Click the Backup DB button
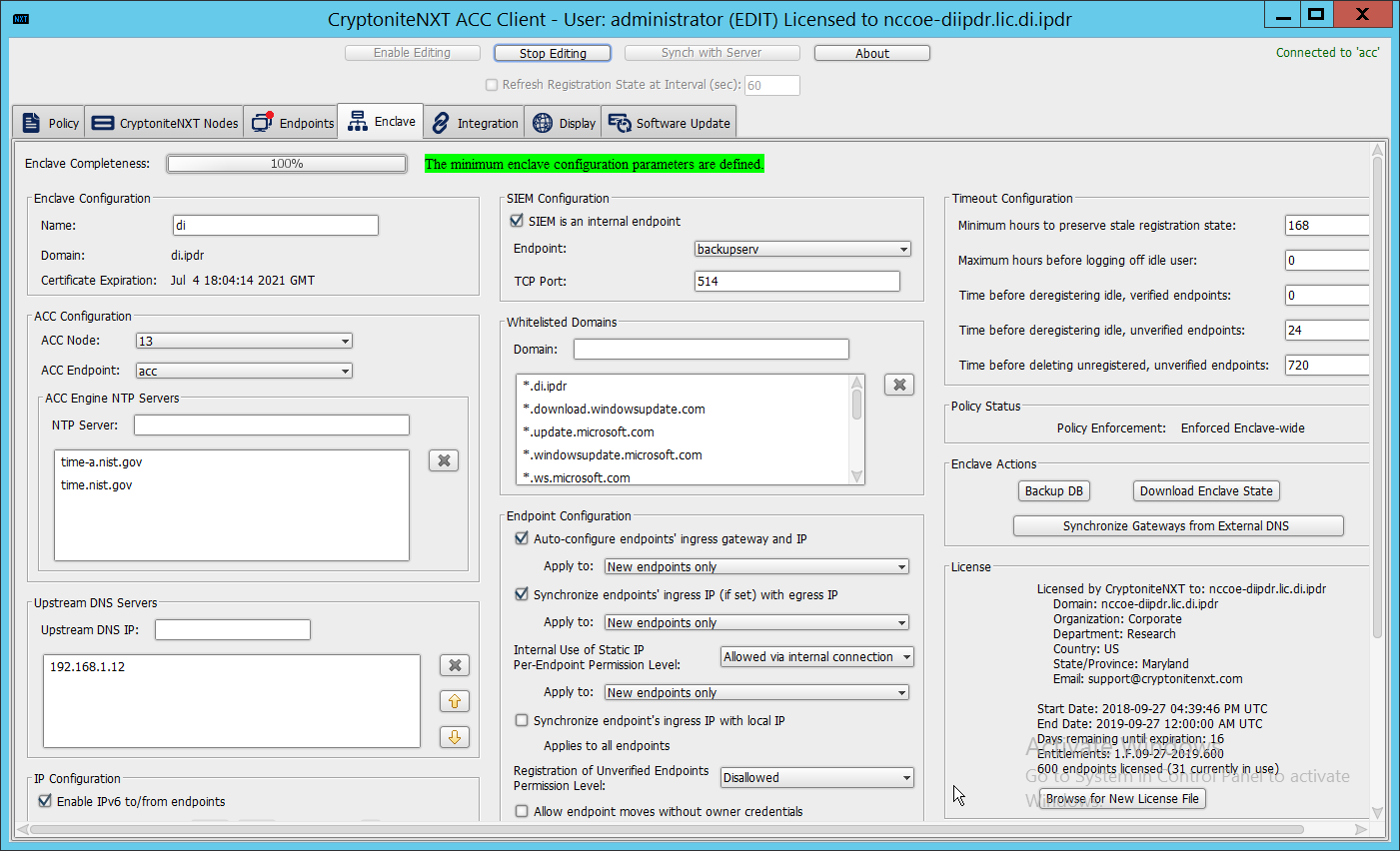The image size is (1400, 851). pyautogui.click(x=1054, y=490)
